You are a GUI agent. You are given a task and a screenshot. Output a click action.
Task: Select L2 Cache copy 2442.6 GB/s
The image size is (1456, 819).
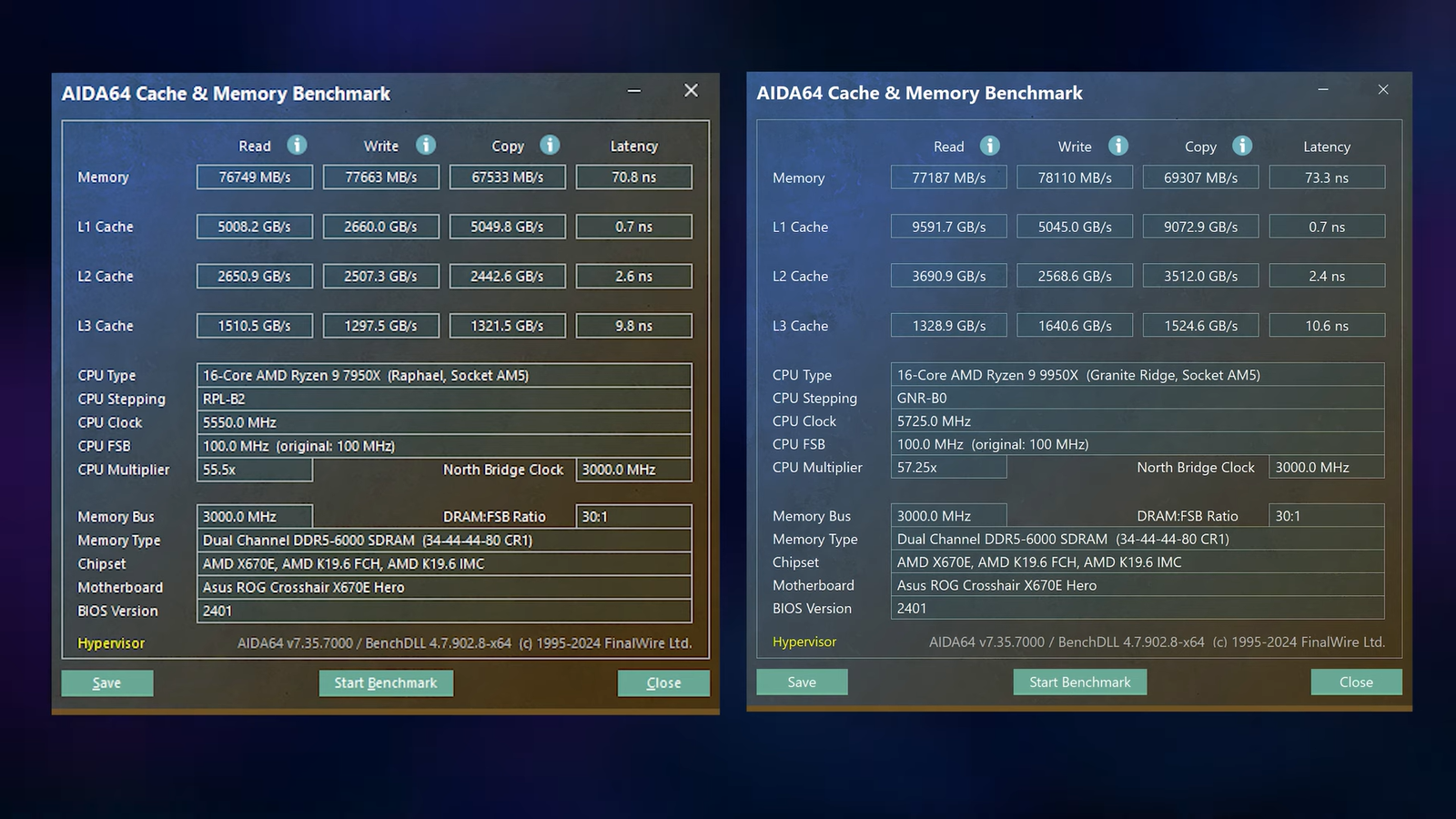point(508,277)
